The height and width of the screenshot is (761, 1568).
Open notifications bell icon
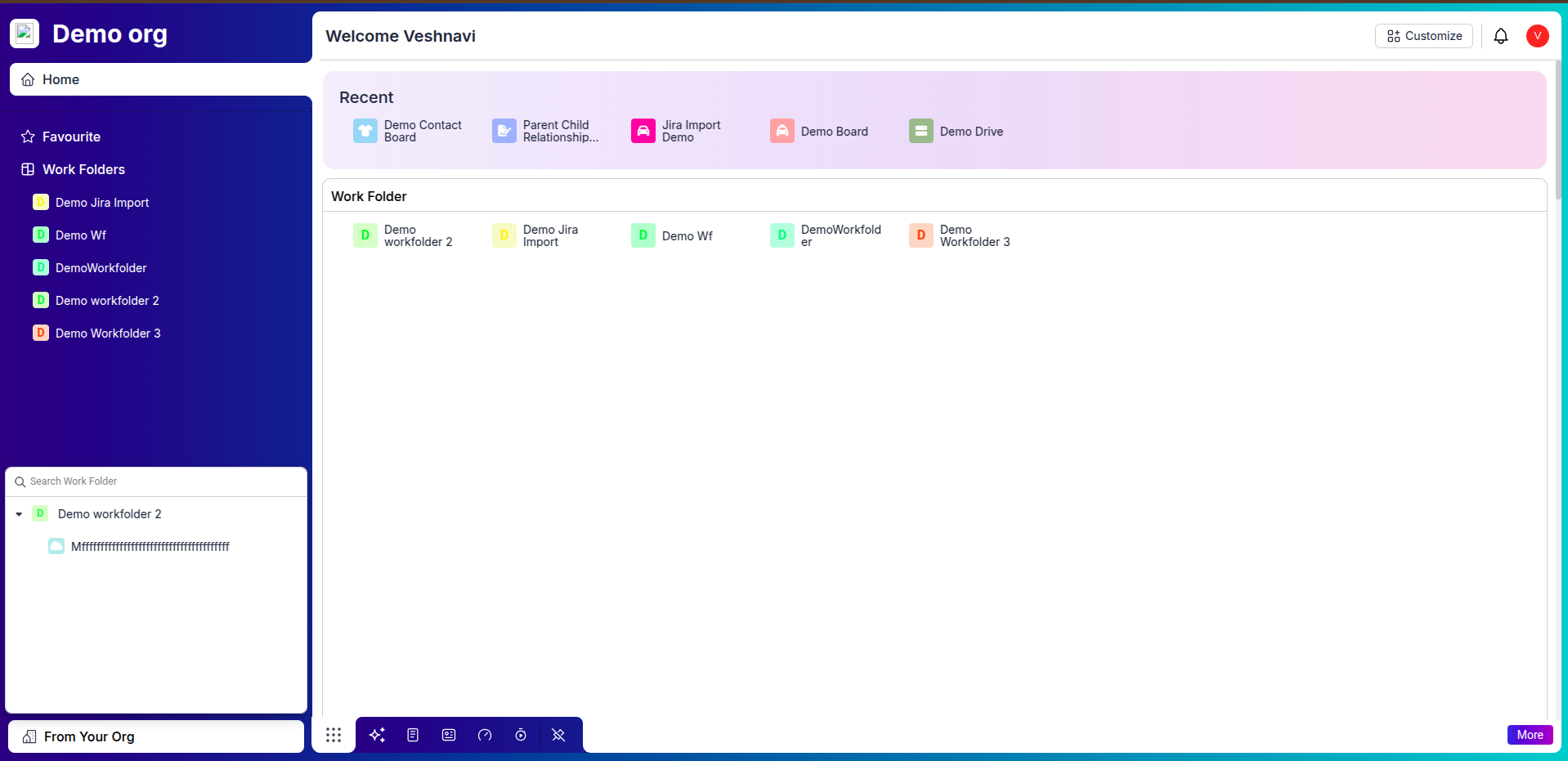pos(1501,36)
